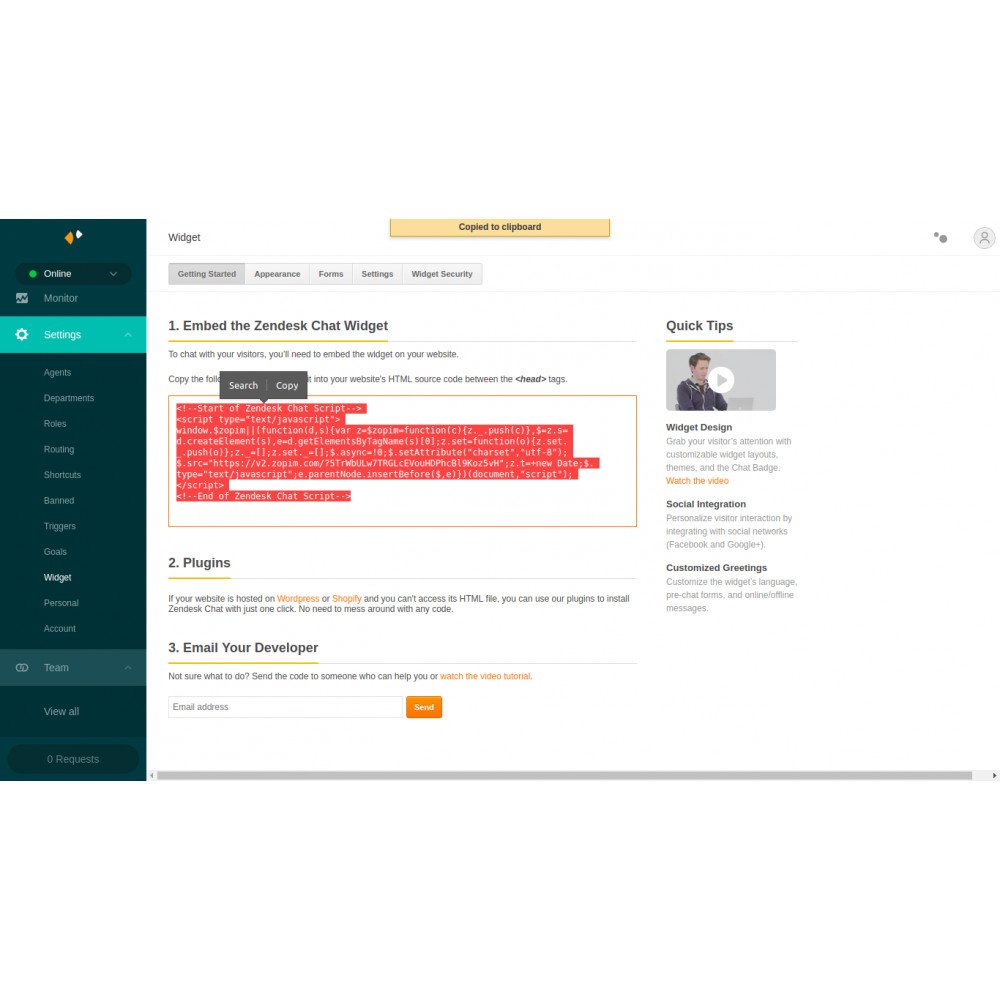Click the Widget Design heading
1000x1000 pixels.
pyautogui.click(x=698, y=427)
